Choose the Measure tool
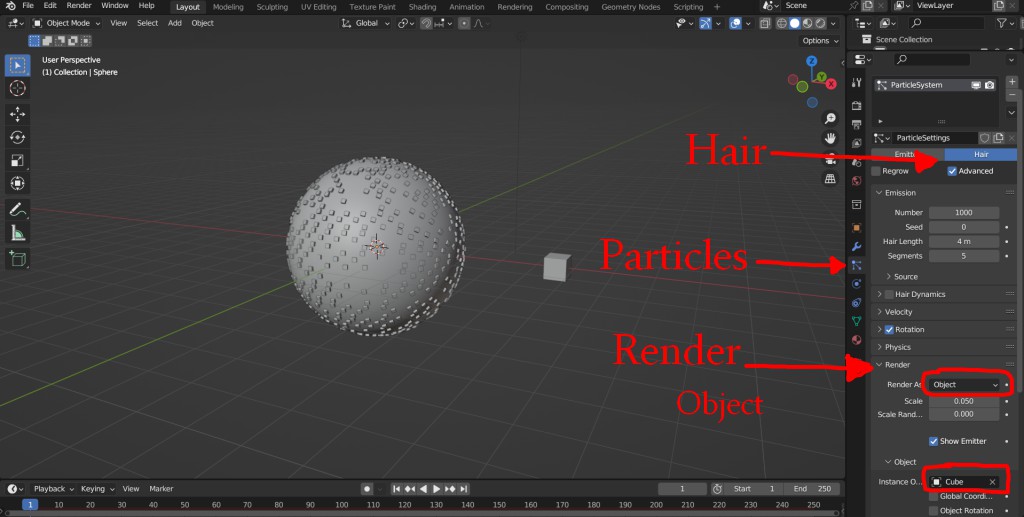 tap(18, 233)
